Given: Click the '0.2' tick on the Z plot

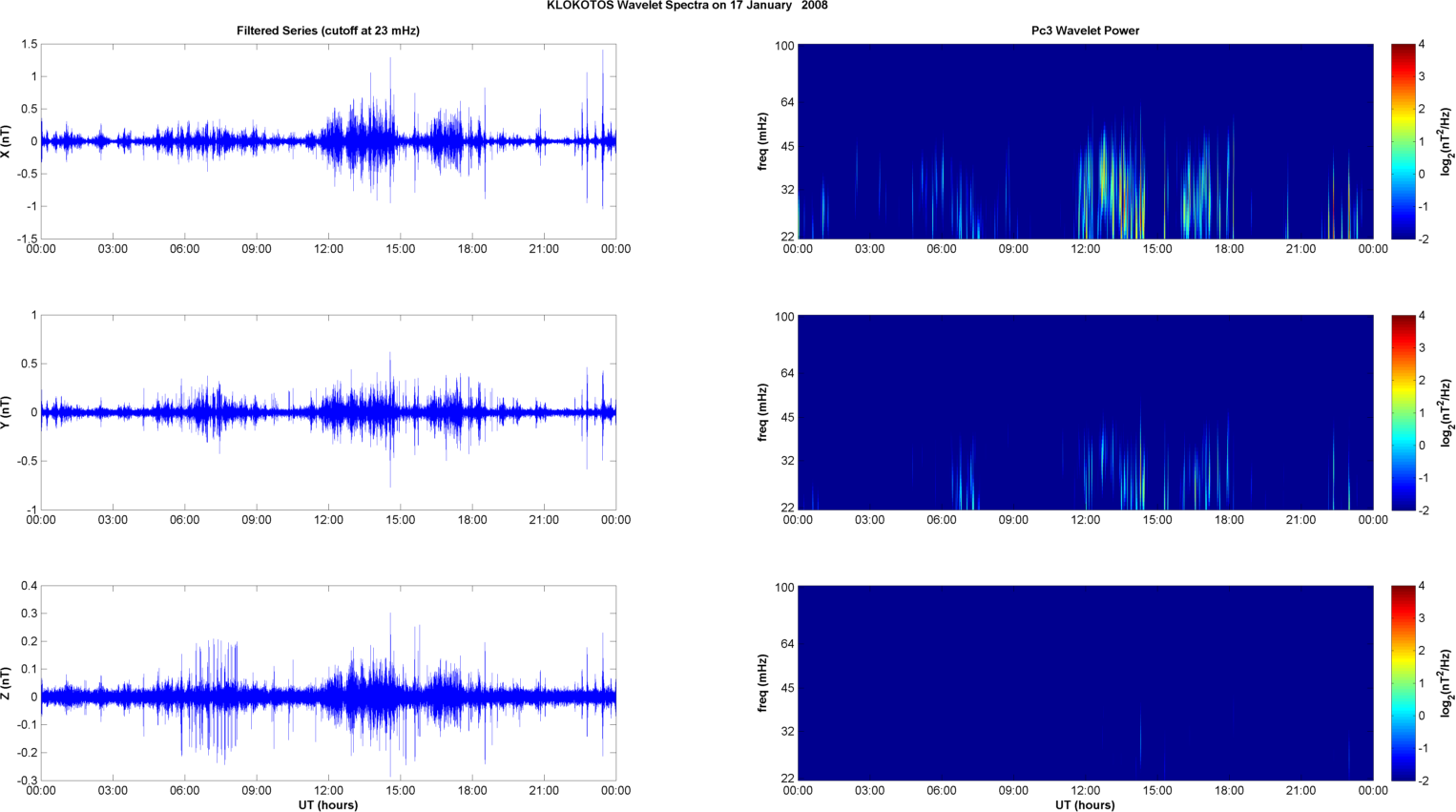Looking at the screenshot, I should click(x=29, y=641).
